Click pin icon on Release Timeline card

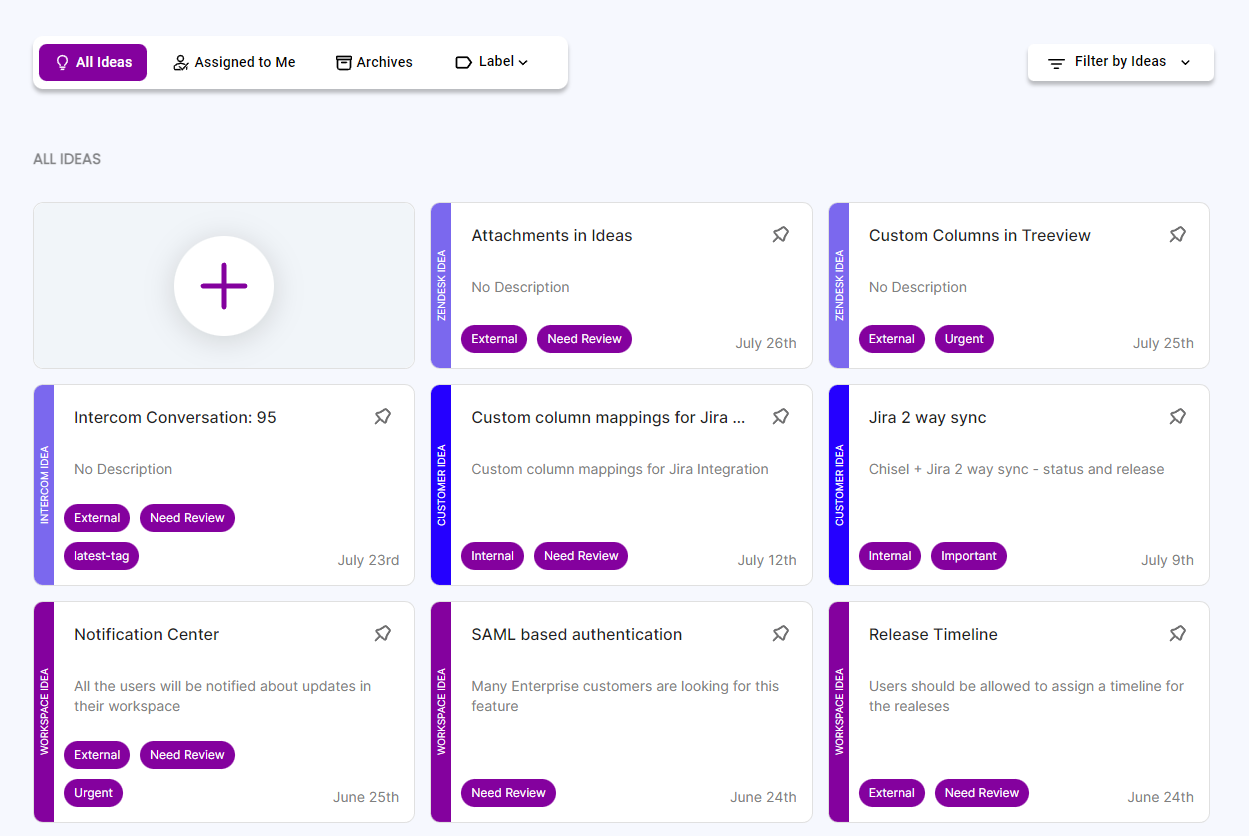(1178, 634)
